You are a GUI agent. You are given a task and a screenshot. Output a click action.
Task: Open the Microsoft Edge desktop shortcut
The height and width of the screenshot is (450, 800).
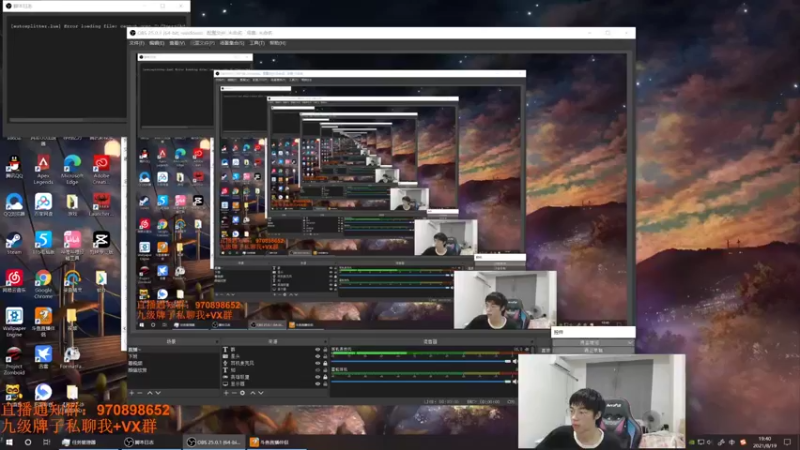(72, 169)
